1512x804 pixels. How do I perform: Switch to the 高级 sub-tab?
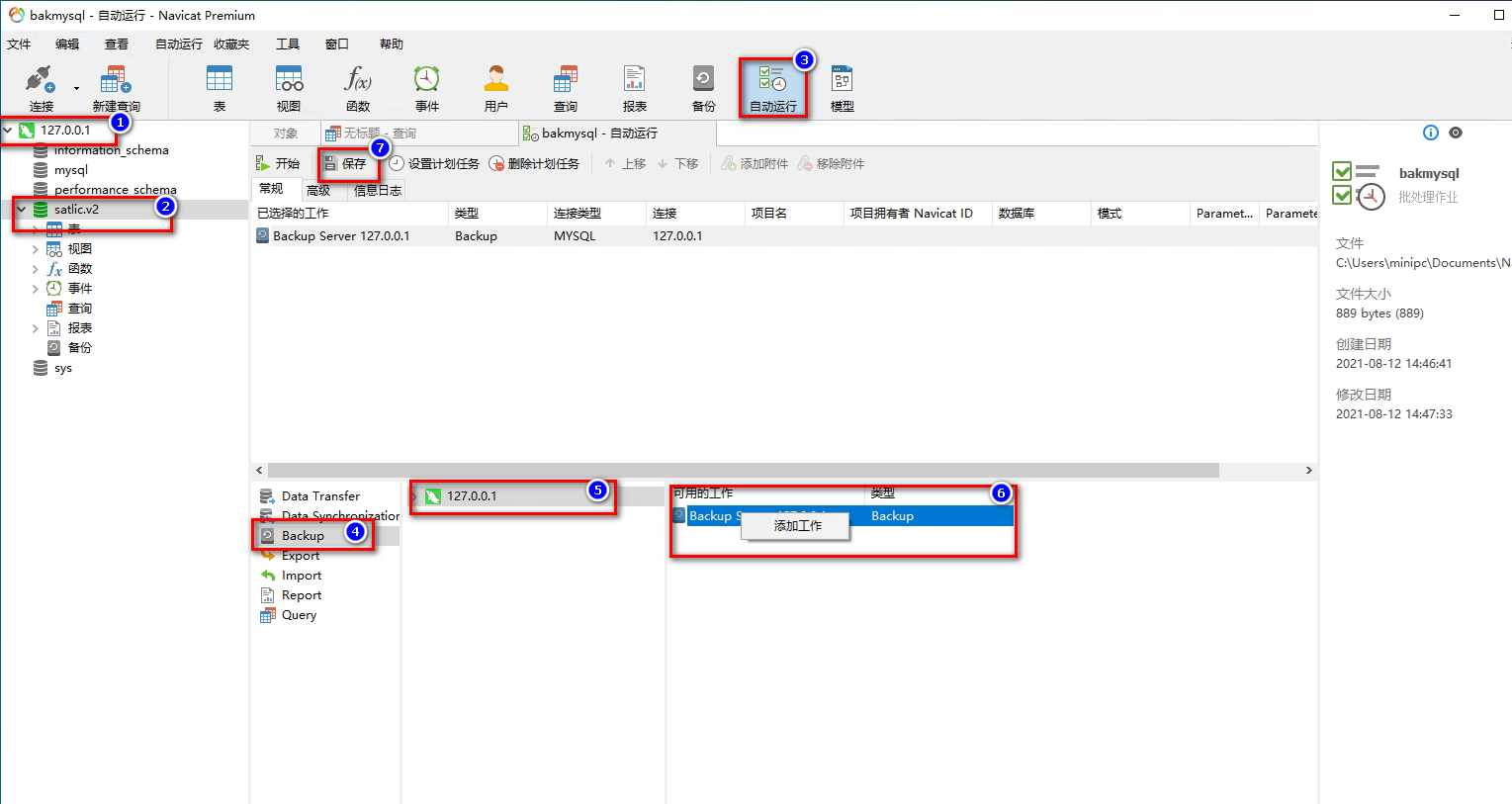pyautogui.click(x=318, y=190)
